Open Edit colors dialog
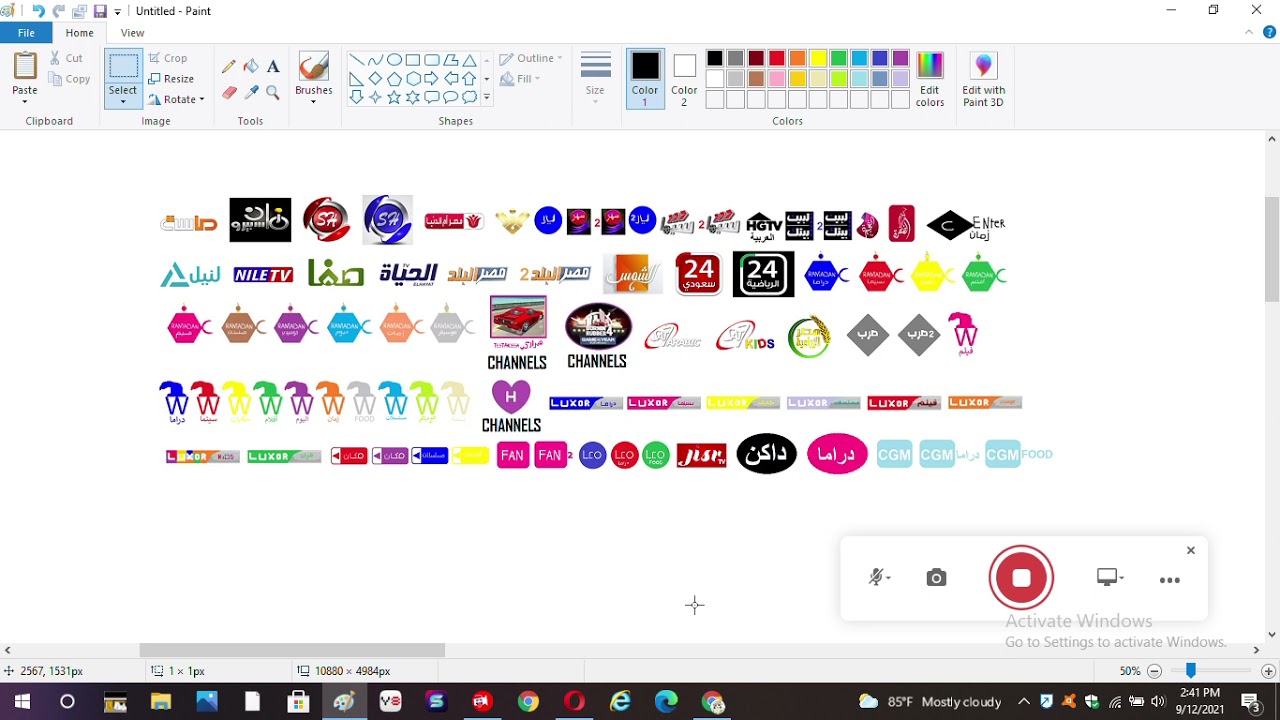Image resolution: width=1280 pixels, height=720 pixels. click(930, 78)
